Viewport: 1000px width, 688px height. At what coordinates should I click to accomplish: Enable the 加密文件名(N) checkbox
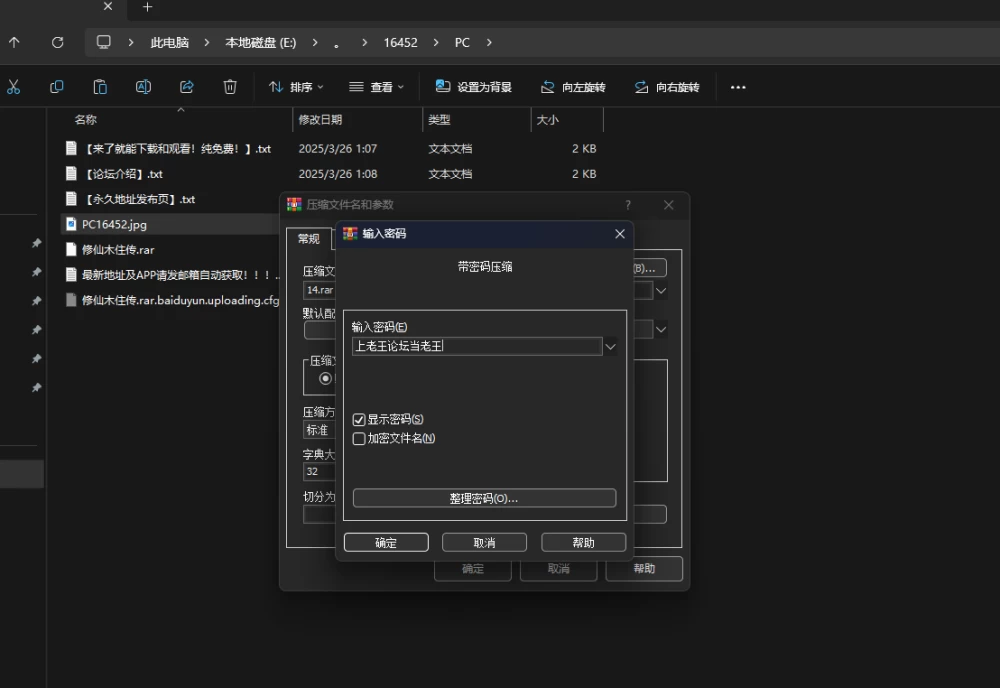359,439
